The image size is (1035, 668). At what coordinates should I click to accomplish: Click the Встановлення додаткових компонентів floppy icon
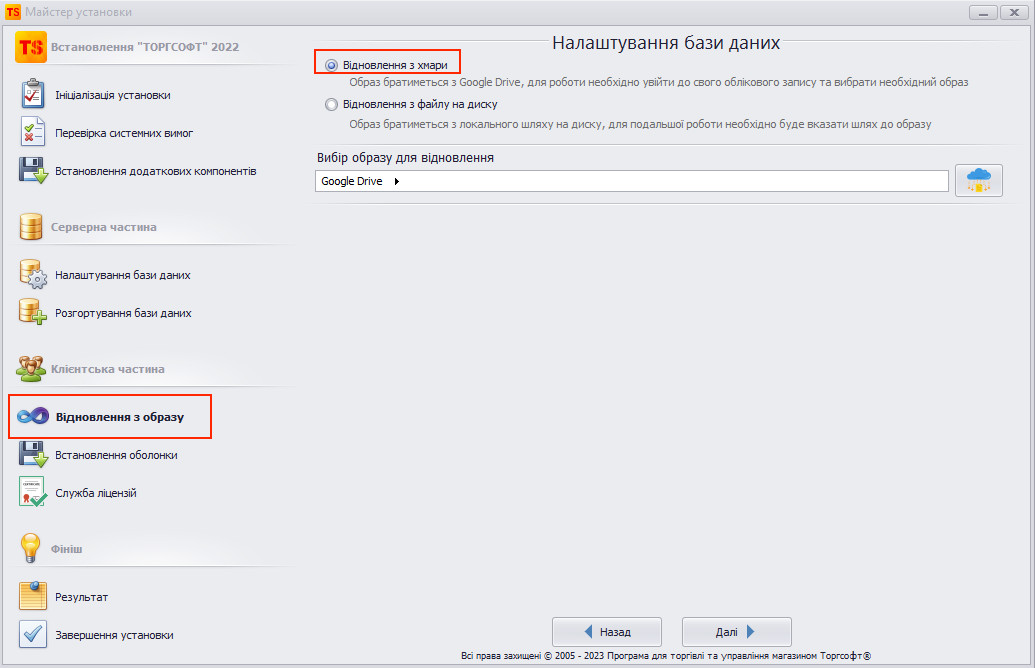tap(33, 171)
